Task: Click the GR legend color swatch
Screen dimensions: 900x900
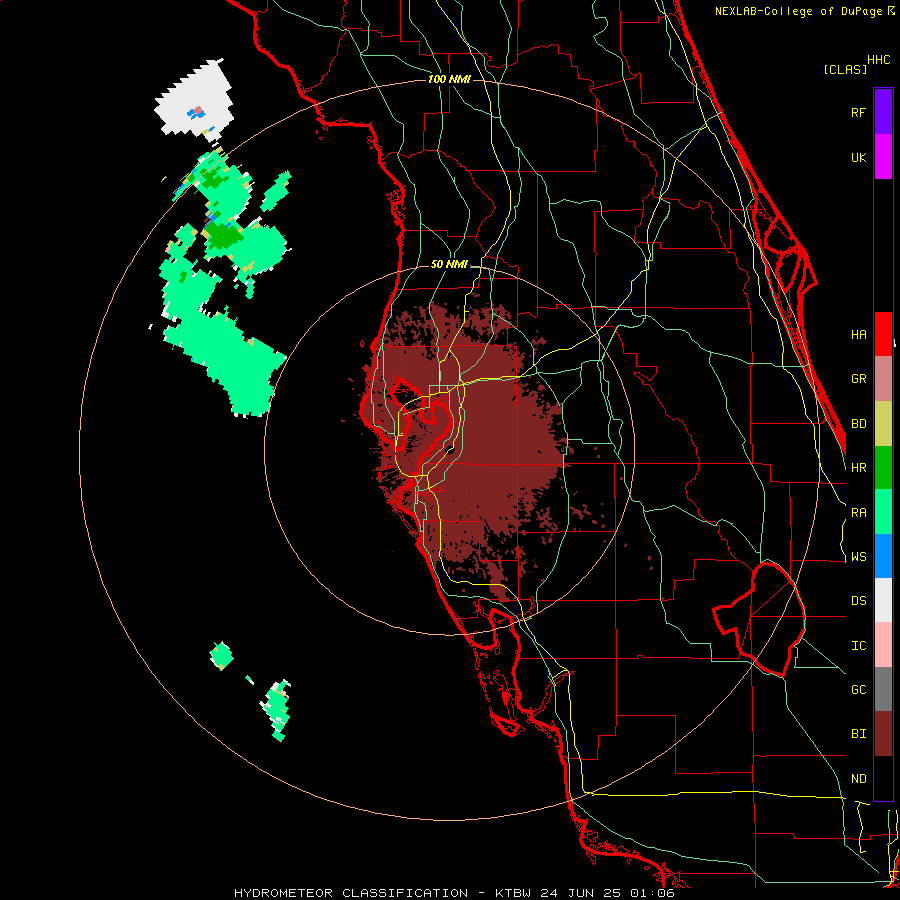Action: [883, 379]
